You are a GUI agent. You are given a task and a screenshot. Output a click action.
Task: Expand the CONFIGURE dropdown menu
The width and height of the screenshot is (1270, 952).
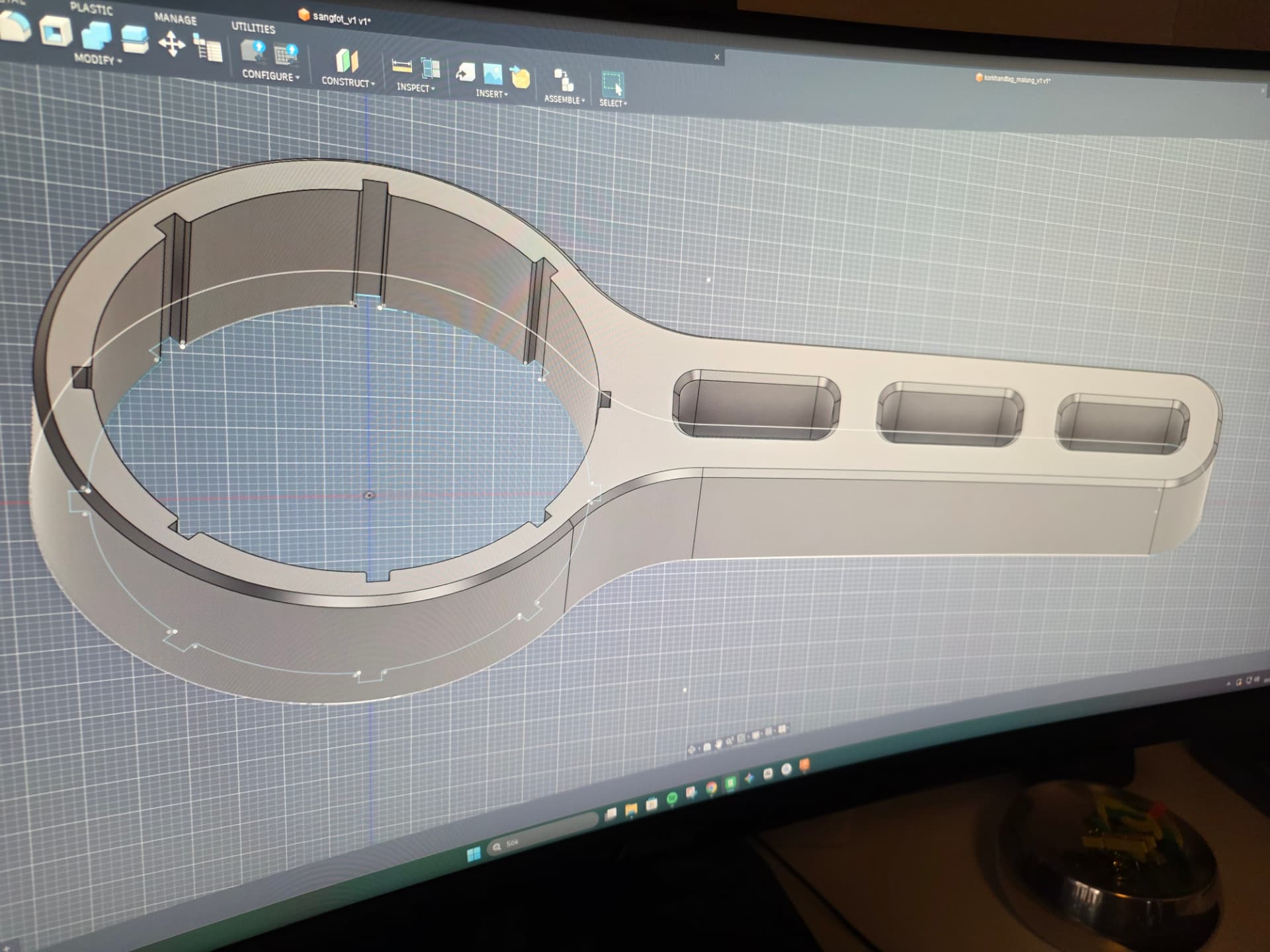[271, 75]
